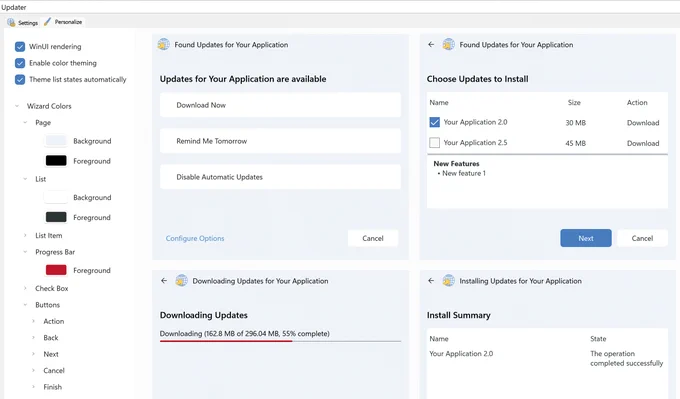Click back arrow in Choose Updates panel
This screenshot has width=680, height=399.
(431, 44)
